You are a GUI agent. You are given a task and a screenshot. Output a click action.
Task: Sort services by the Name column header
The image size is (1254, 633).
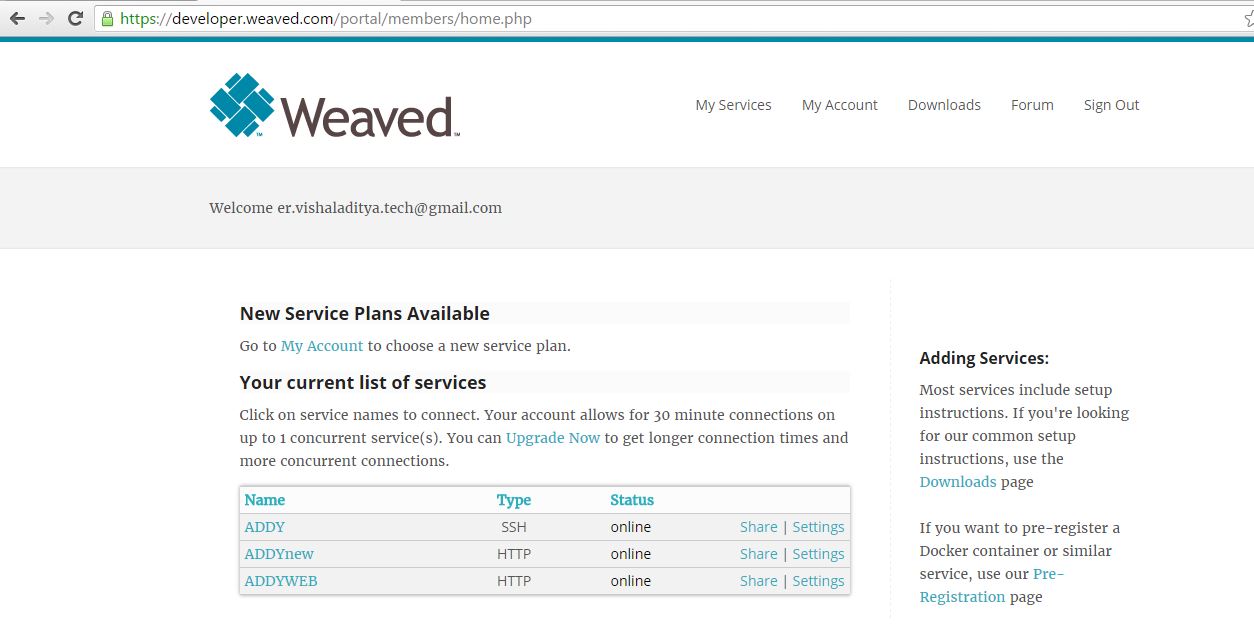(x=264, y=499)
